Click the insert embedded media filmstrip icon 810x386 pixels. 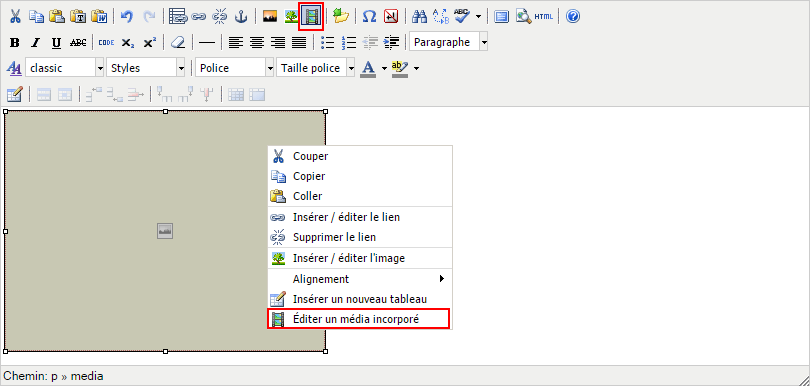click(x=311, y=17)
